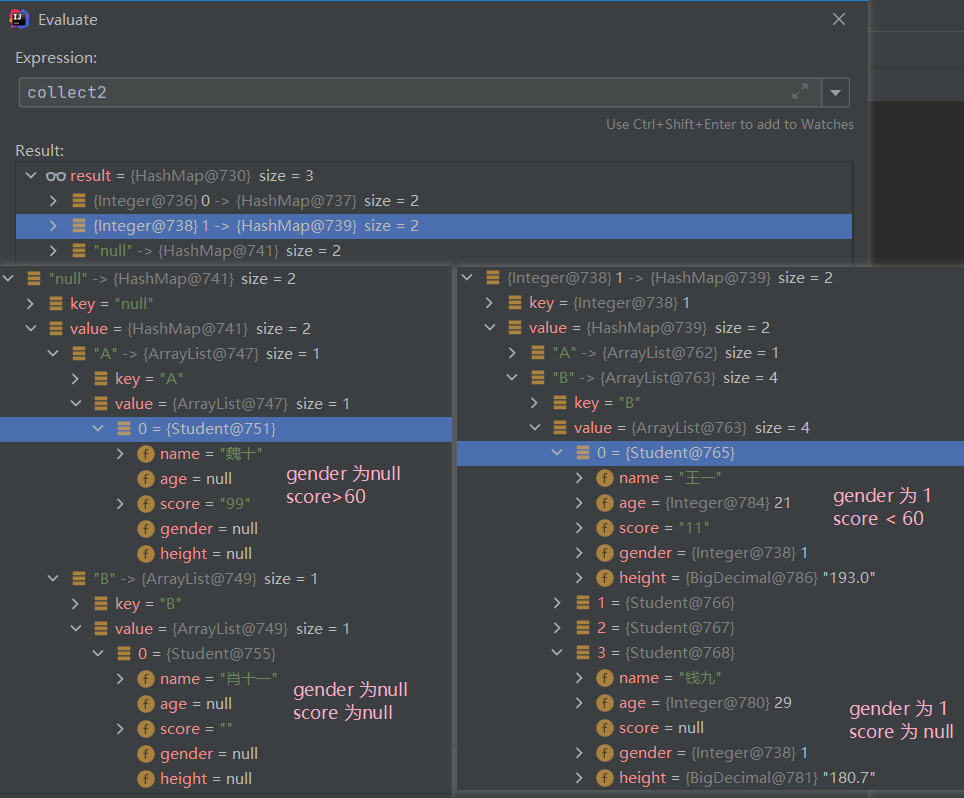This screenshot has width=964, height=798.
Task: Click field icon of height = null under 肖十一
Action: click(x=146, y=779)
